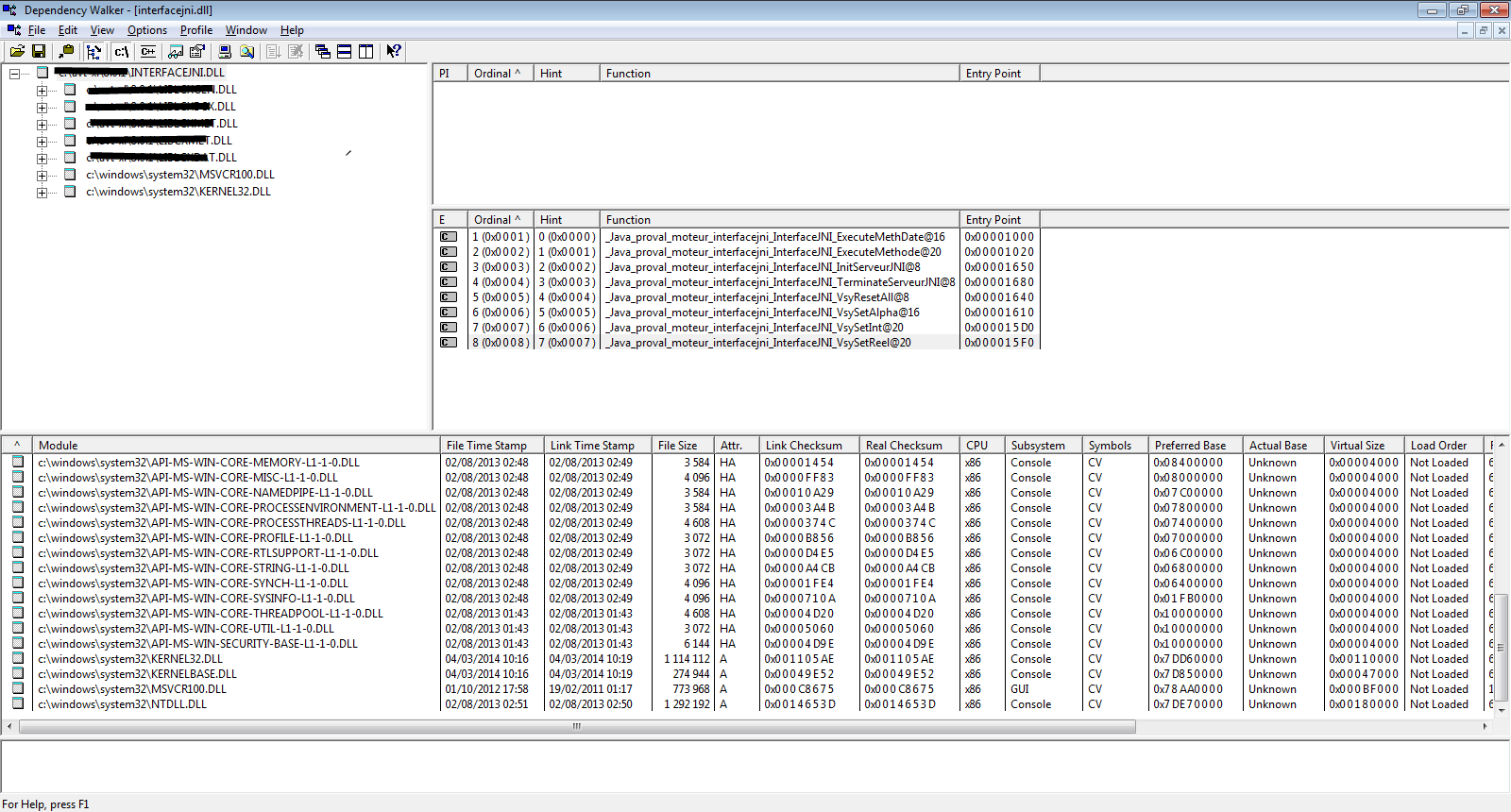Click the box icon for API-MS-WIN-CORE-STRING-L1-1-0.DLL row
The height and width of the screenshot is (812, 1511).
point(18,567)
